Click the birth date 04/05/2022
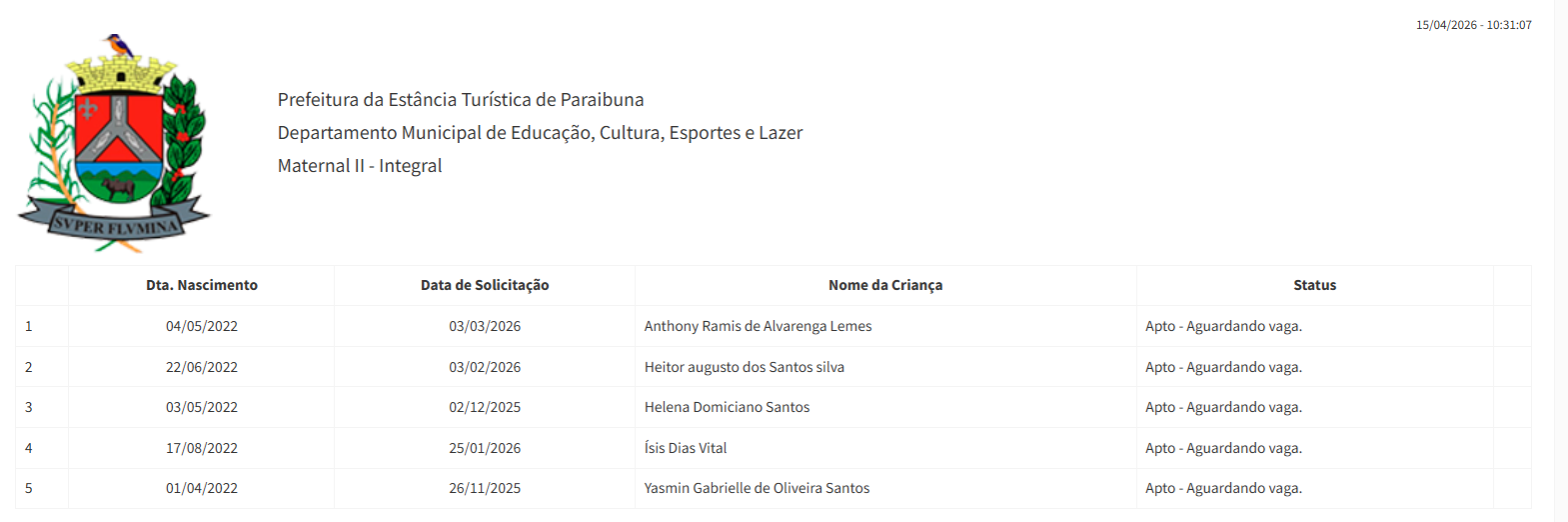 (x=202, y=326)
